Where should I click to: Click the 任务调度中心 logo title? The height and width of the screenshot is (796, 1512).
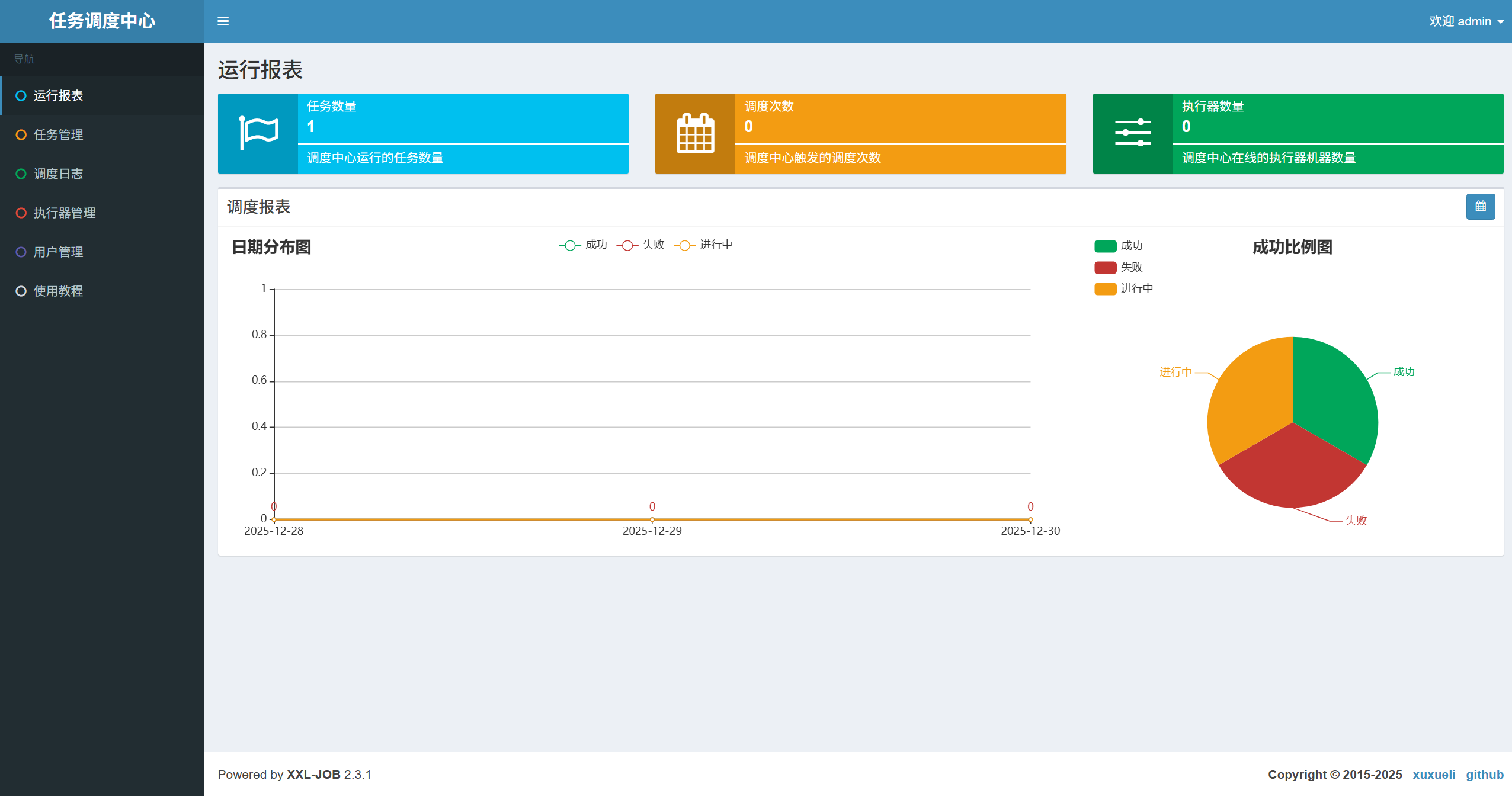click(x=102, y=21)
